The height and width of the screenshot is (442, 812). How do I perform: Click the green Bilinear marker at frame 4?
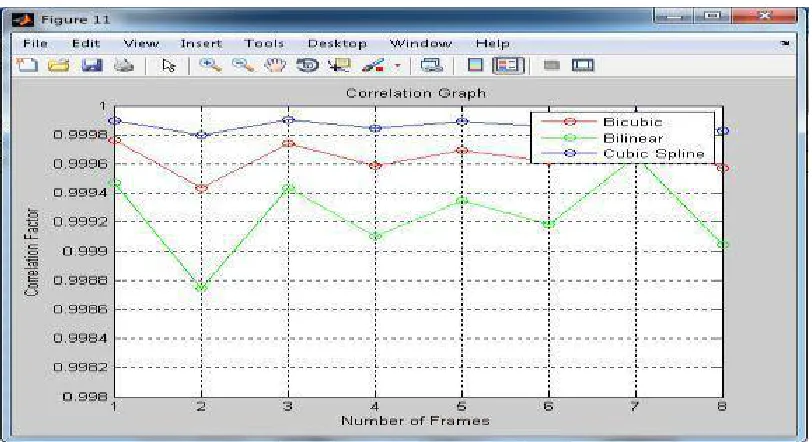tap(375, 237)
